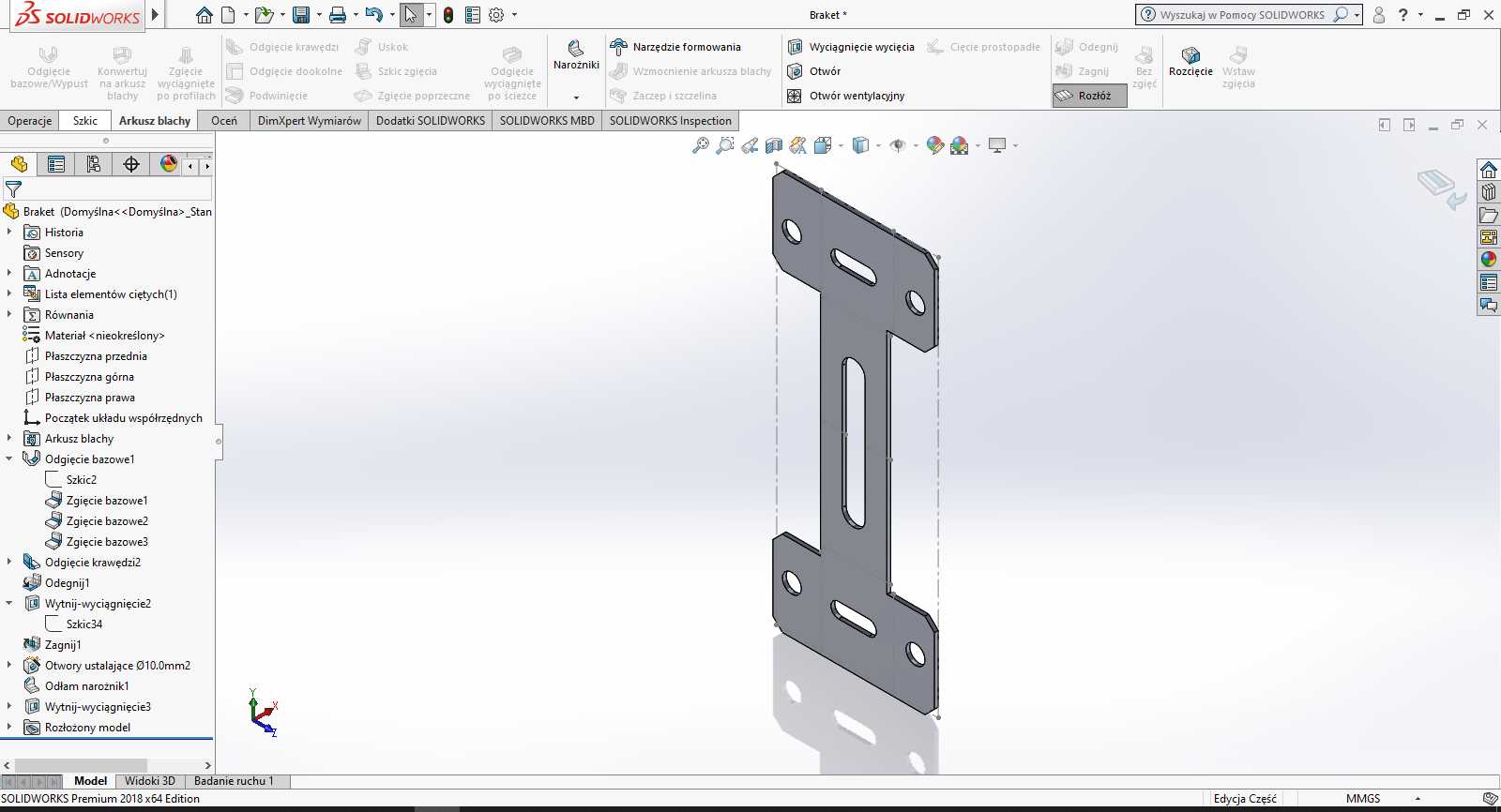
Task: Click the login user silhouette icon
Action: pos(1379,15)
